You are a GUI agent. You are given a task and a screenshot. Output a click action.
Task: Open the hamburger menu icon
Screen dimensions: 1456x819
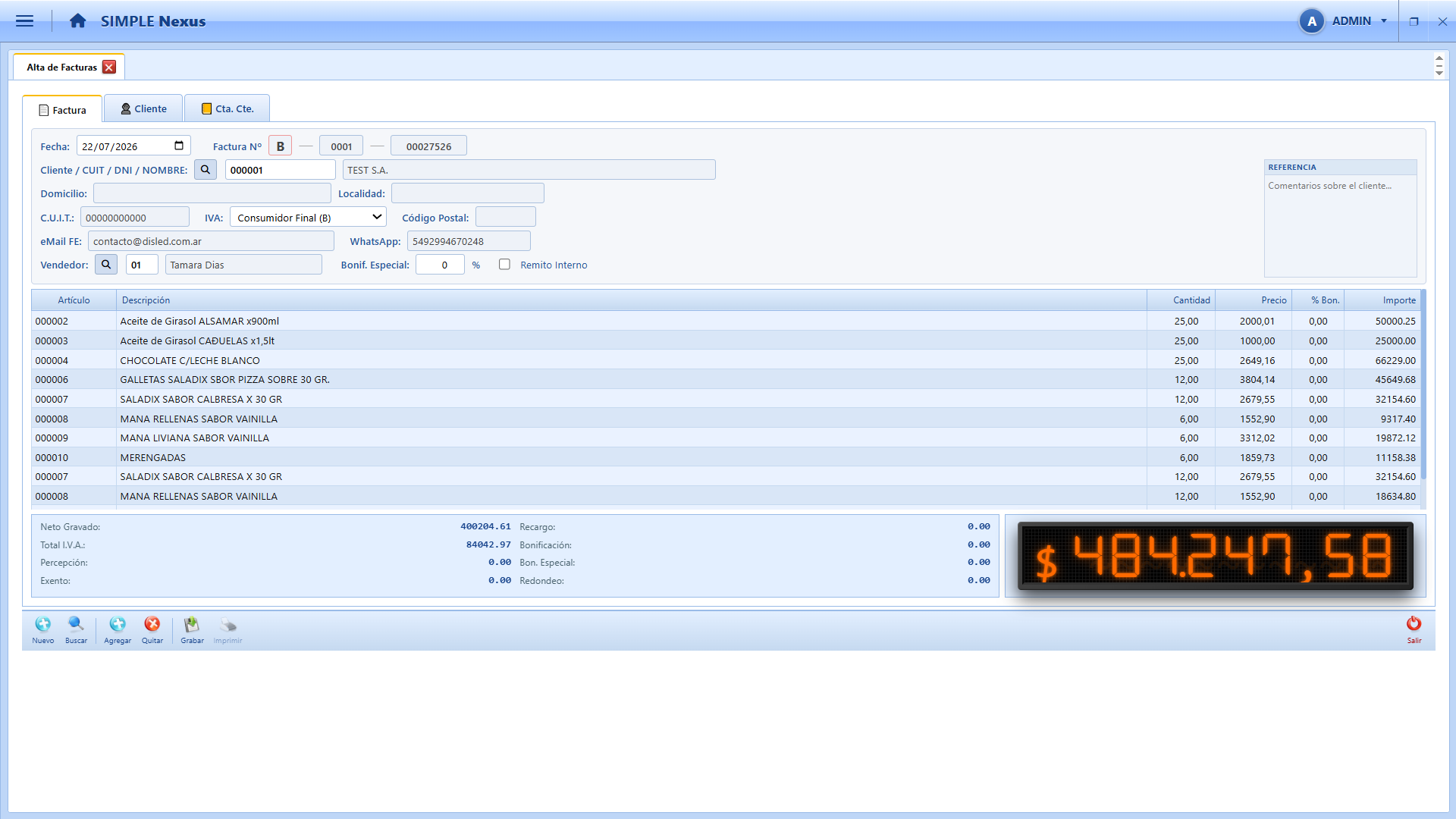click(24, 21)
